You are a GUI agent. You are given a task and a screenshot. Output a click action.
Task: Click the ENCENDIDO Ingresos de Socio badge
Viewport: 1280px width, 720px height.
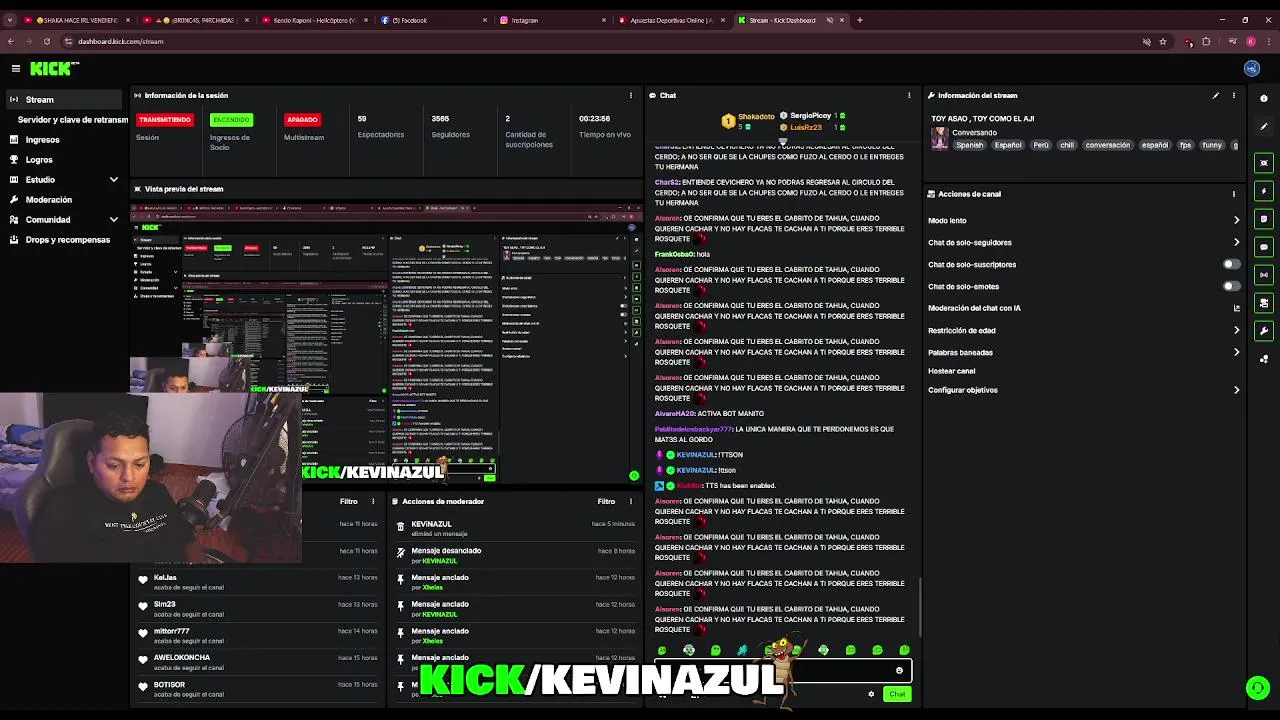tap(231, 119)
